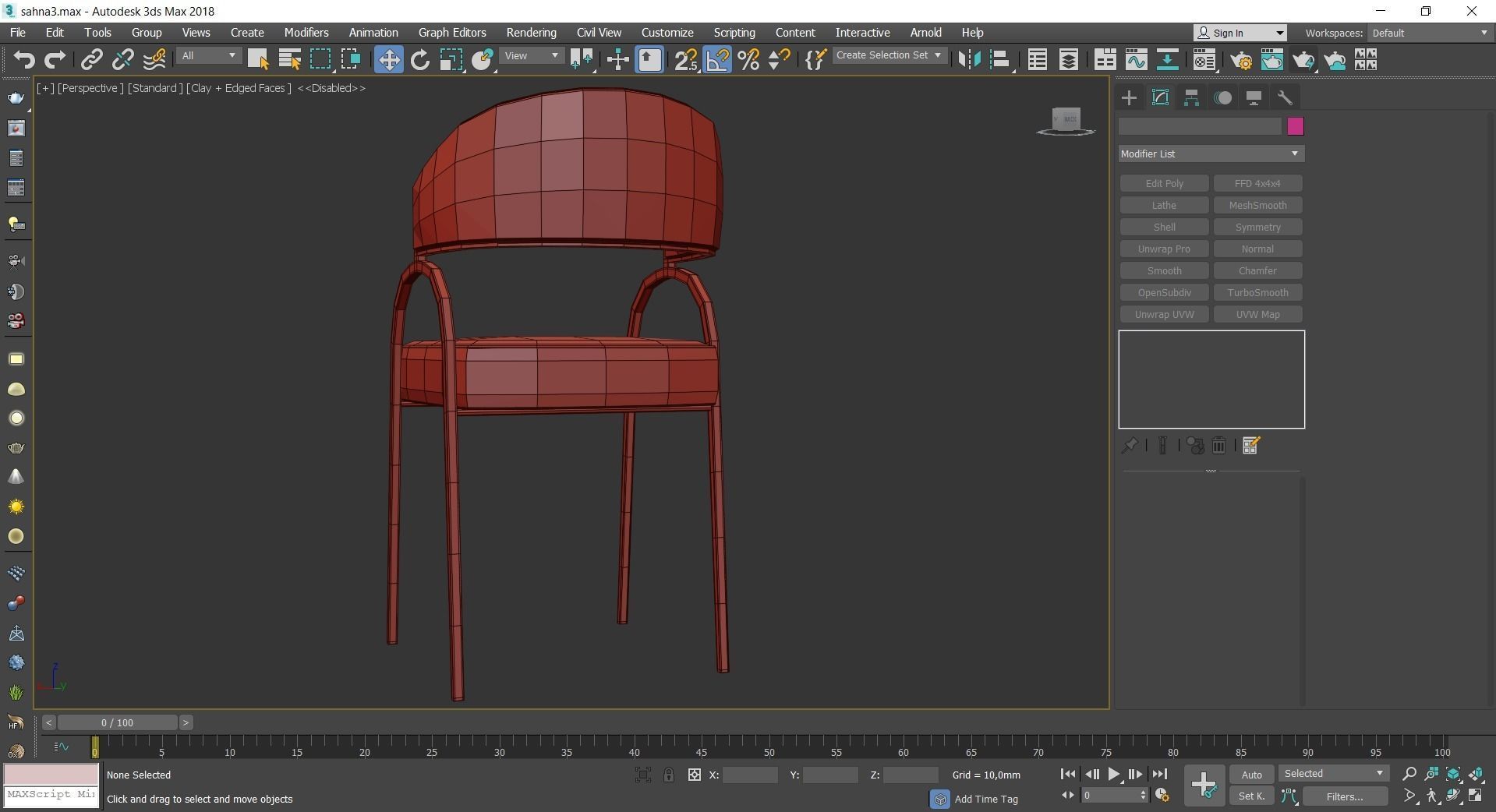Toggle the Layer Explorer
The image size is (1496, 812).
point(1068,60)
